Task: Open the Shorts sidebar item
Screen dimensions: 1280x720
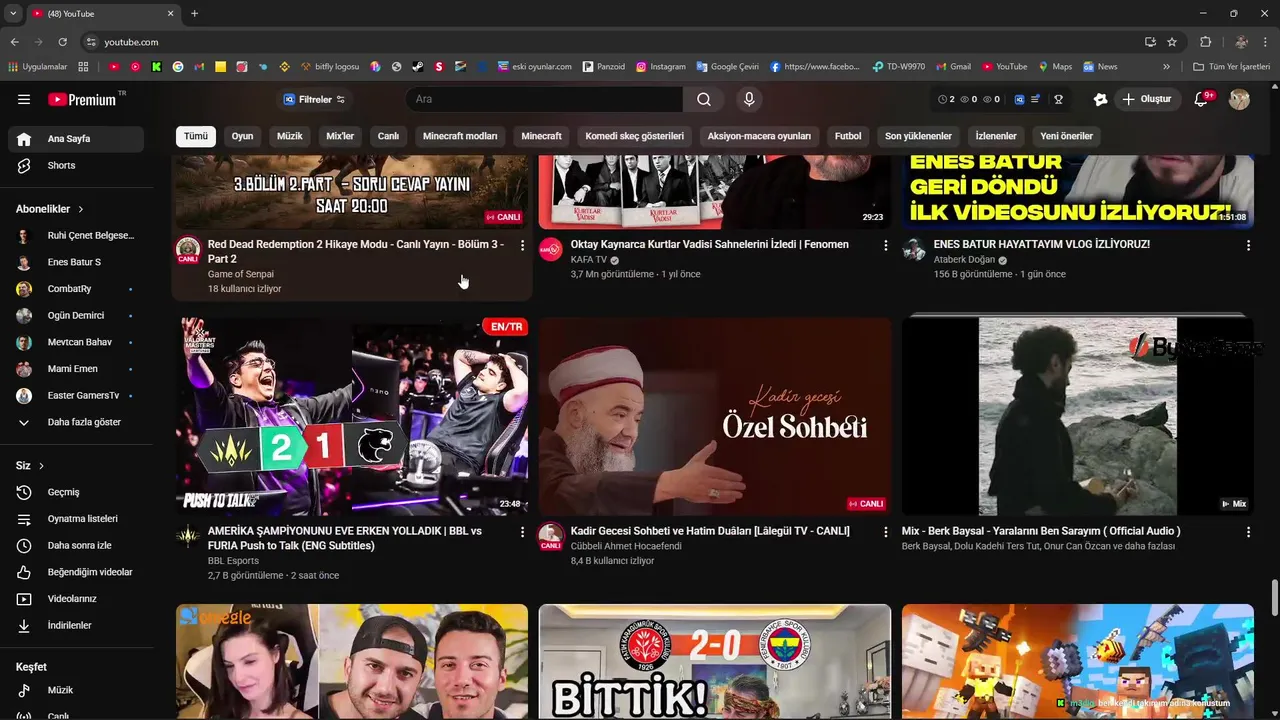Action: 76,165
